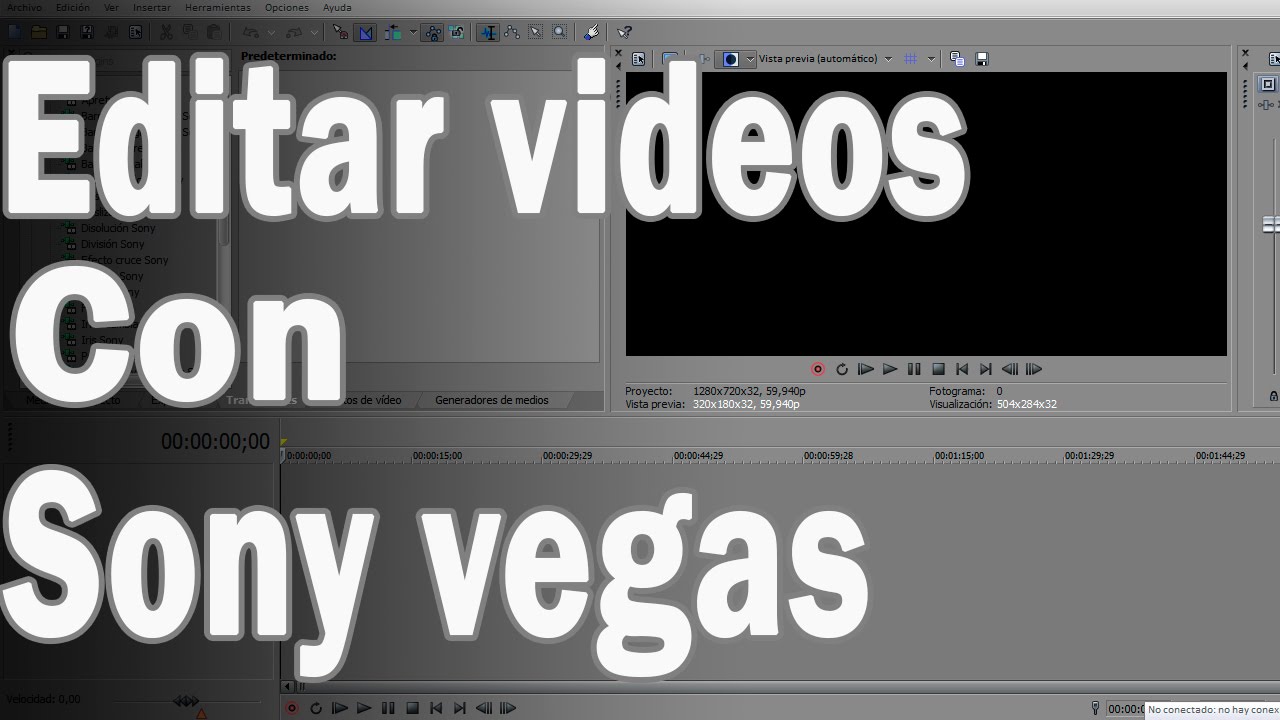Screen dimensions: 1280x720
Task: Toggle lock envelopes to events button
Action: 432,32
